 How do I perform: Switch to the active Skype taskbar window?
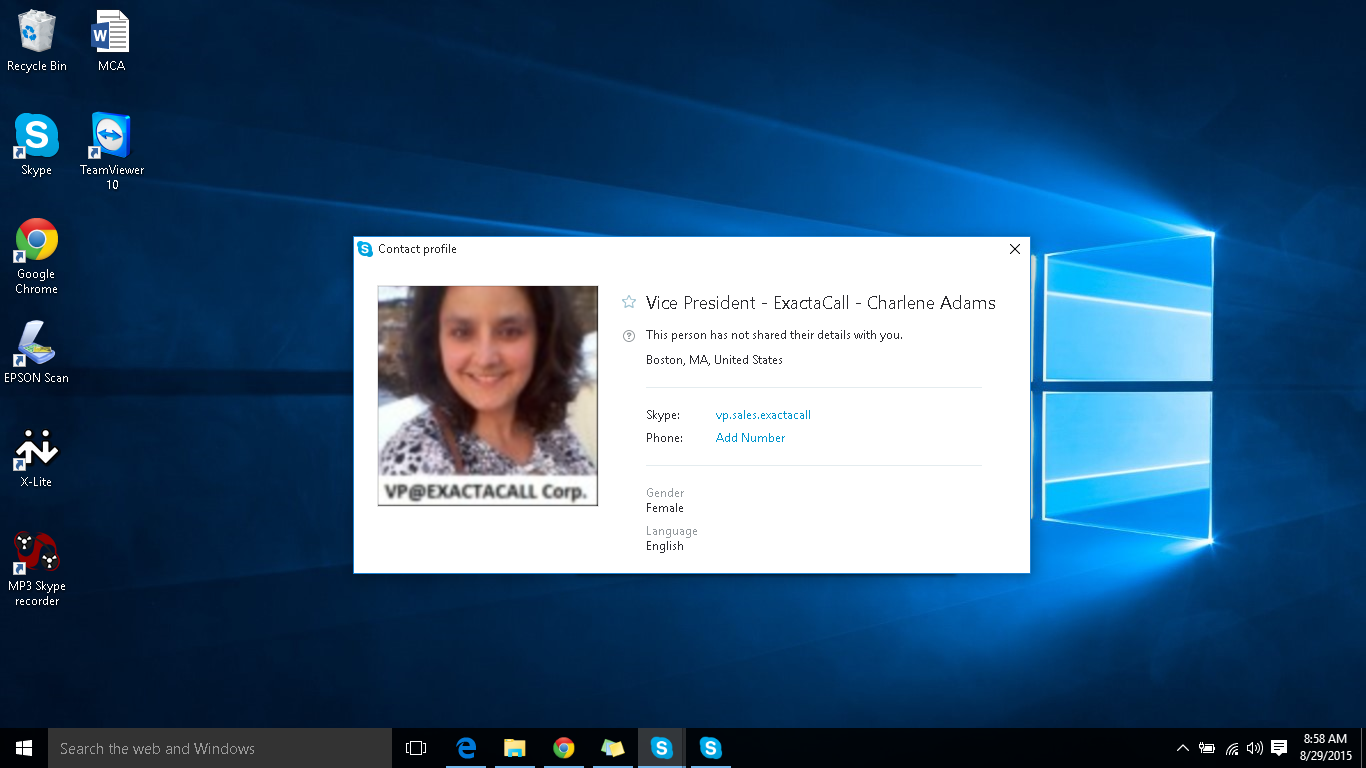coord(662,748)
